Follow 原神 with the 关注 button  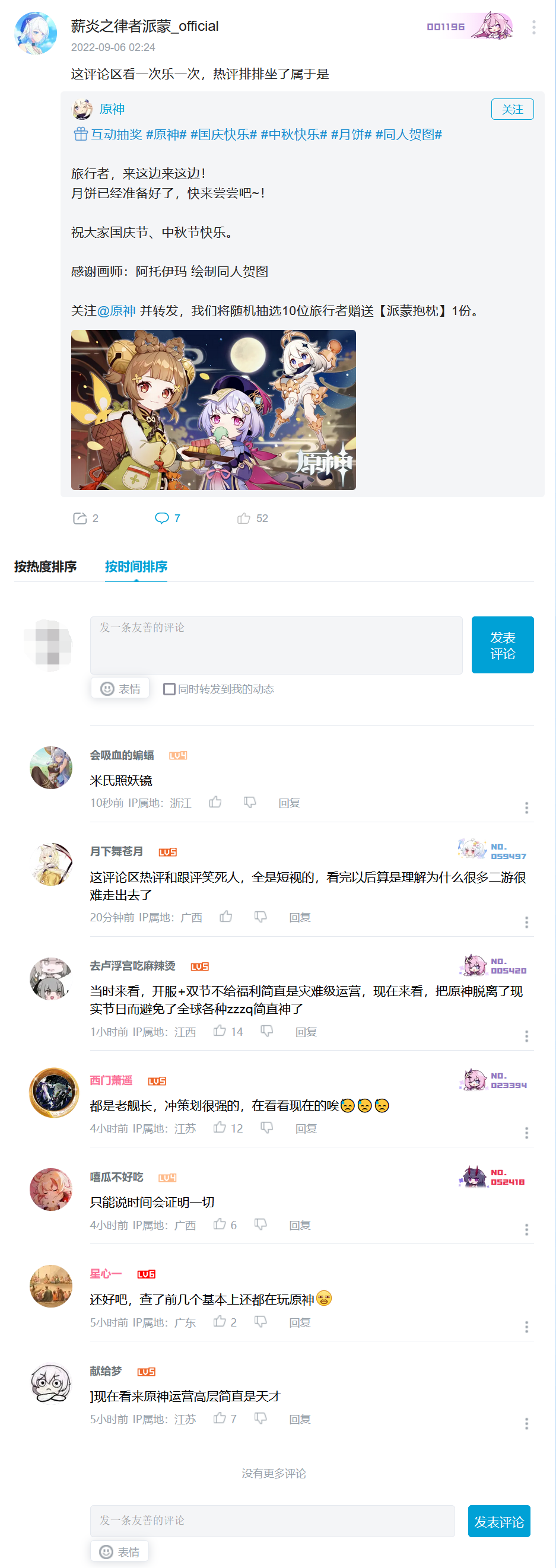coord(512,109)
